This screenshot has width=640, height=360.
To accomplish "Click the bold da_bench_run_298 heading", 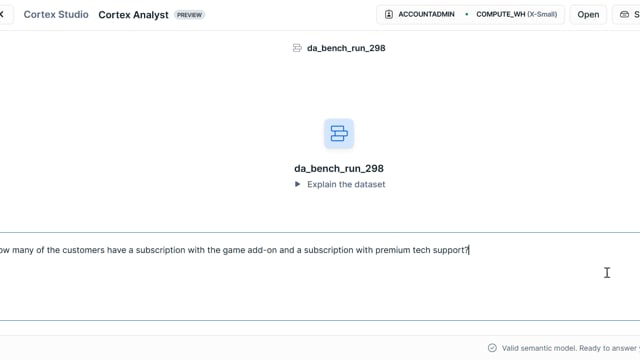I will coord(339,168).
